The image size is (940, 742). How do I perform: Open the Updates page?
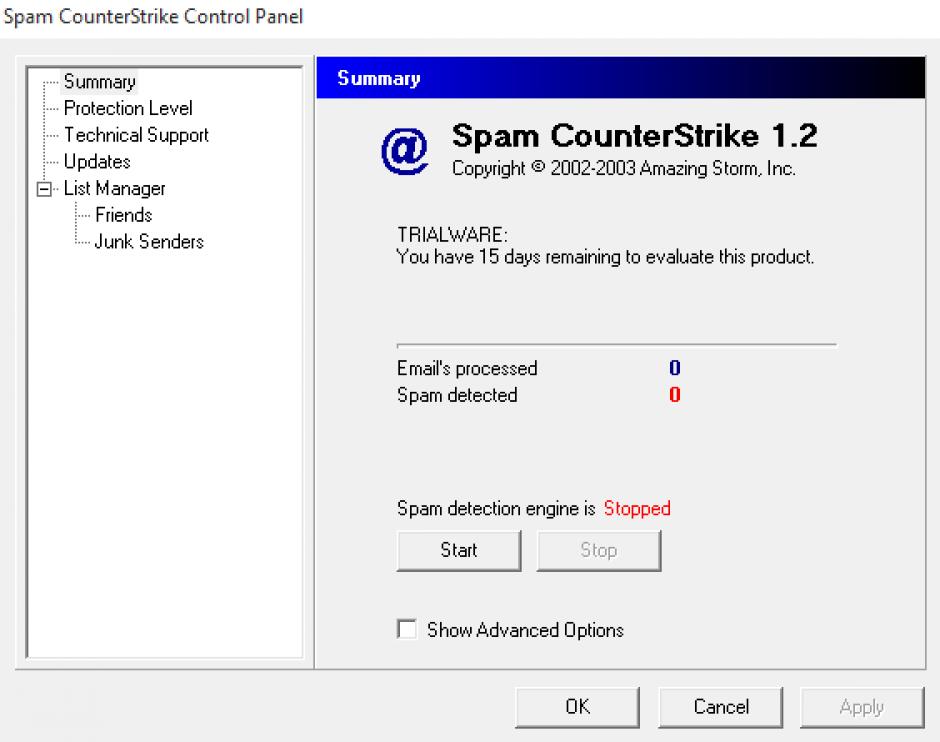click(97, 161)
